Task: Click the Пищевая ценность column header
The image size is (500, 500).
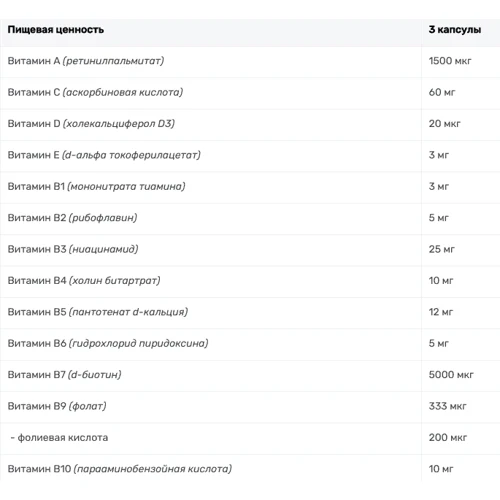Action: (x=56, y=30)
